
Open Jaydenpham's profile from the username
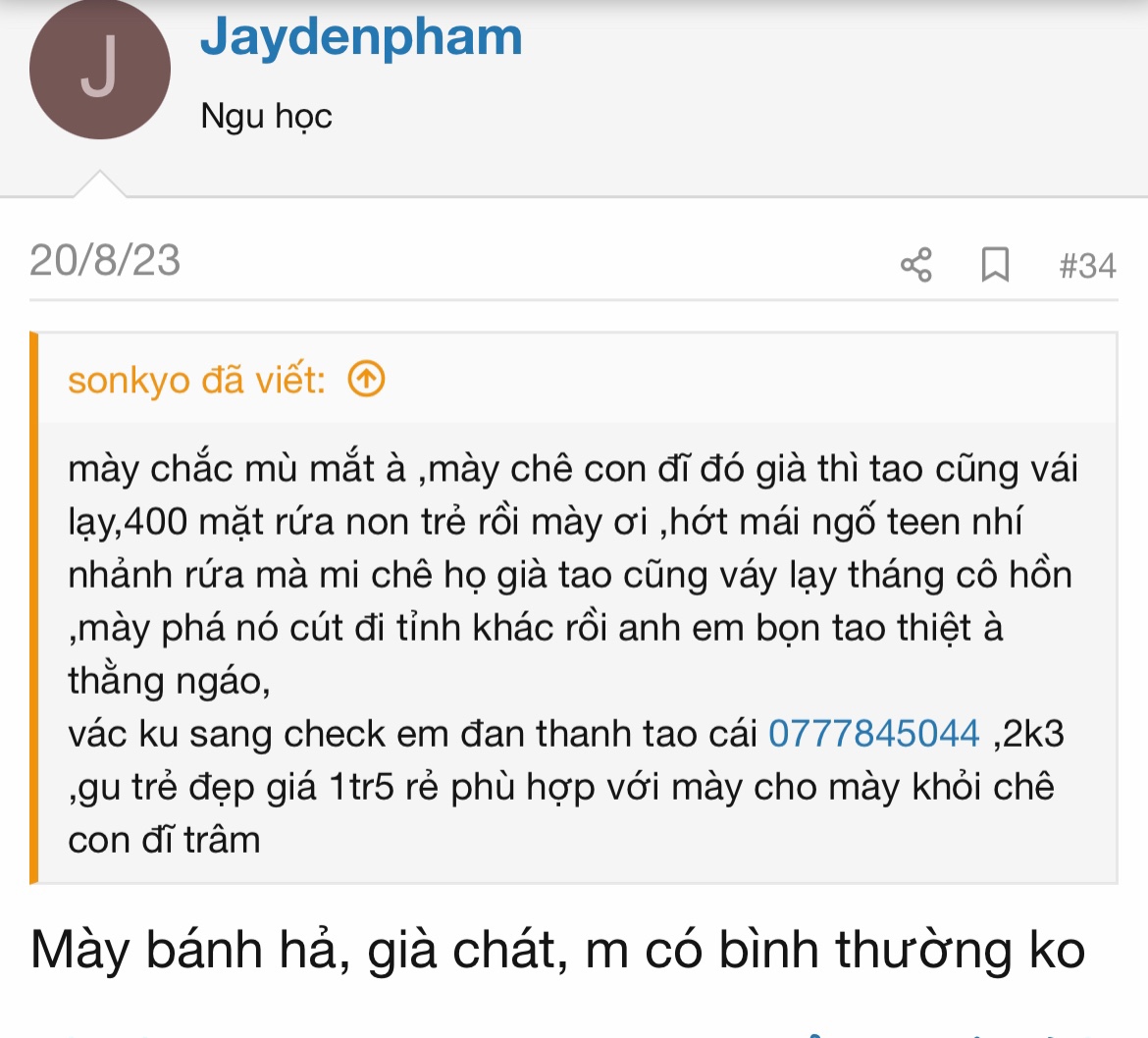361,36
